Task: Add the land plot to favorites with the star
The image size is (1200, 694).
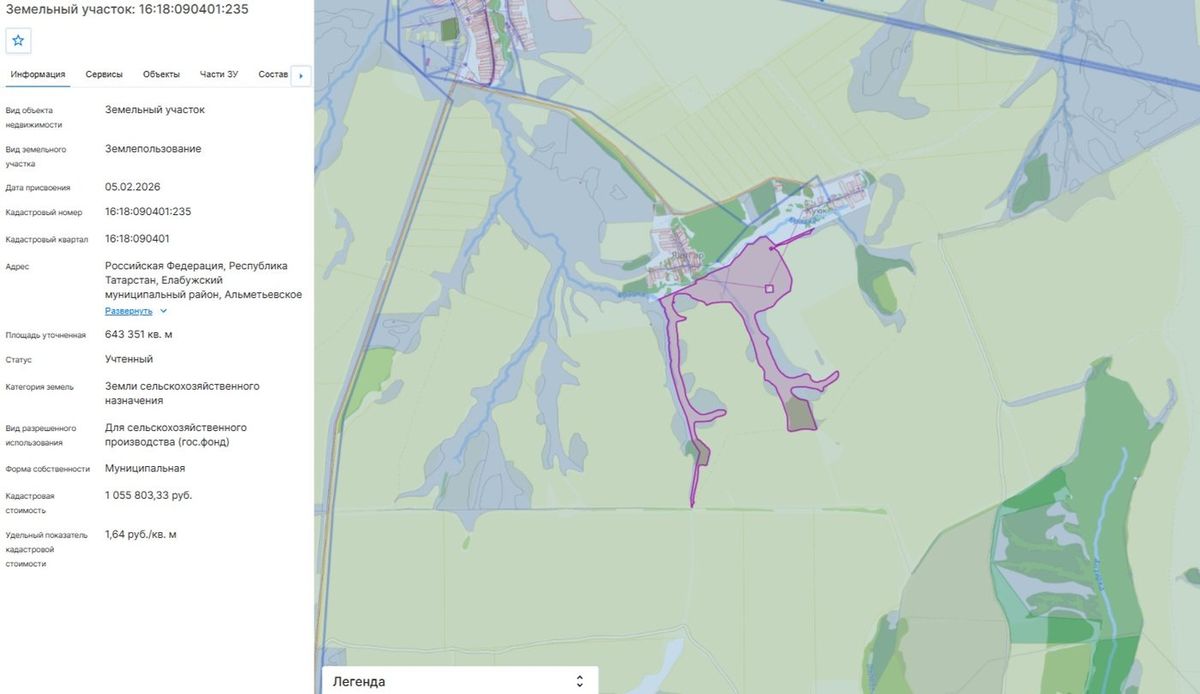Action: click(x=18, y=41)
